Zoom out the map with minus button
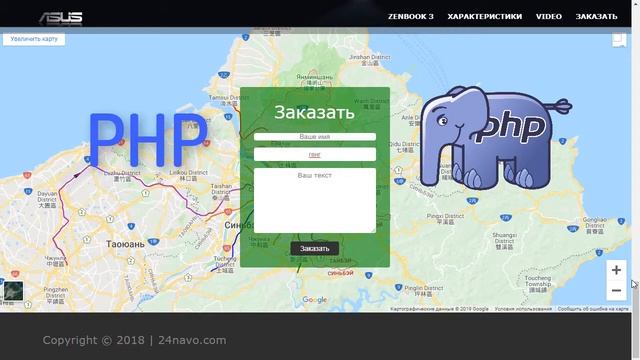 click(616, 290)
